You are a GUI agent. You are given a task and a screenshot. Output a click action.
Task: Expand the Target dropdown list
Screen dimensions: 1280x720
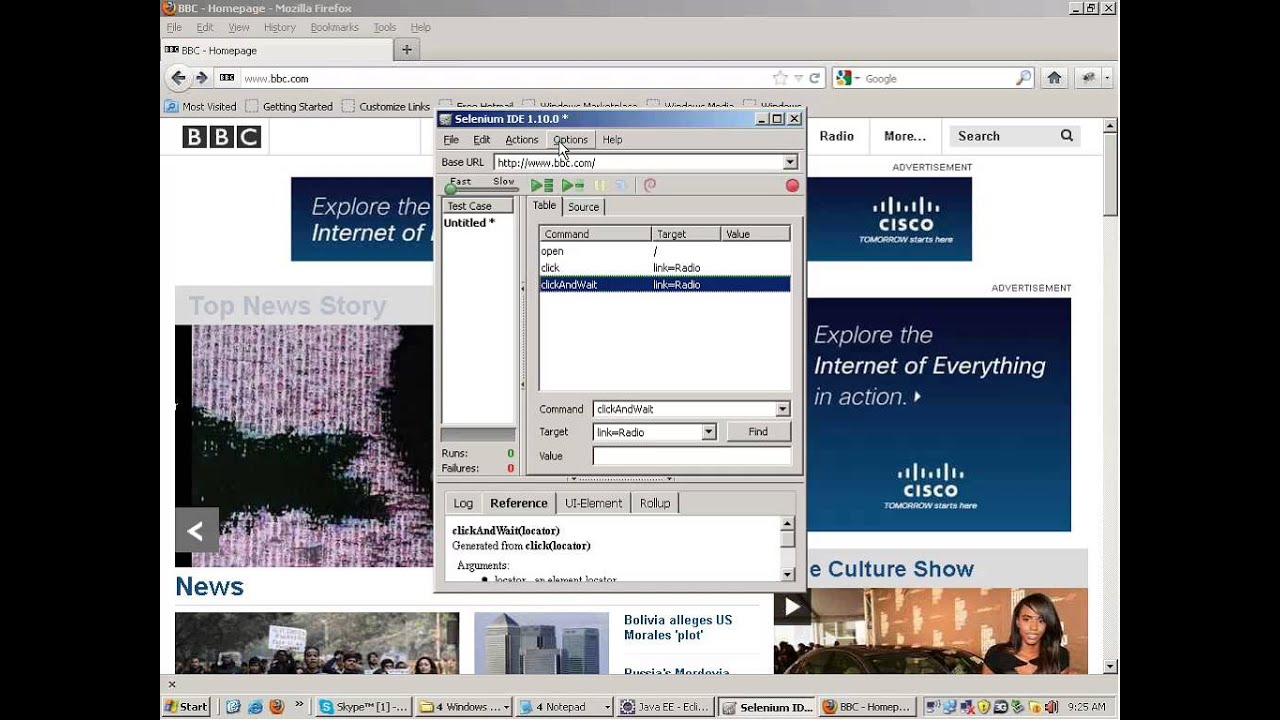708,432
